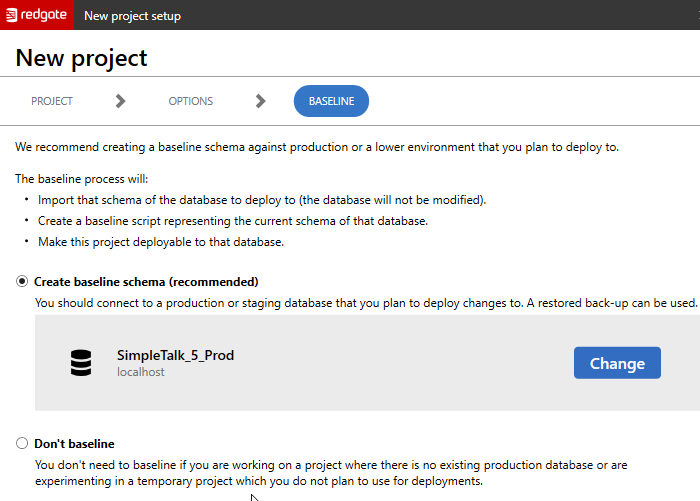Click the New project page heading

point(82,58)
